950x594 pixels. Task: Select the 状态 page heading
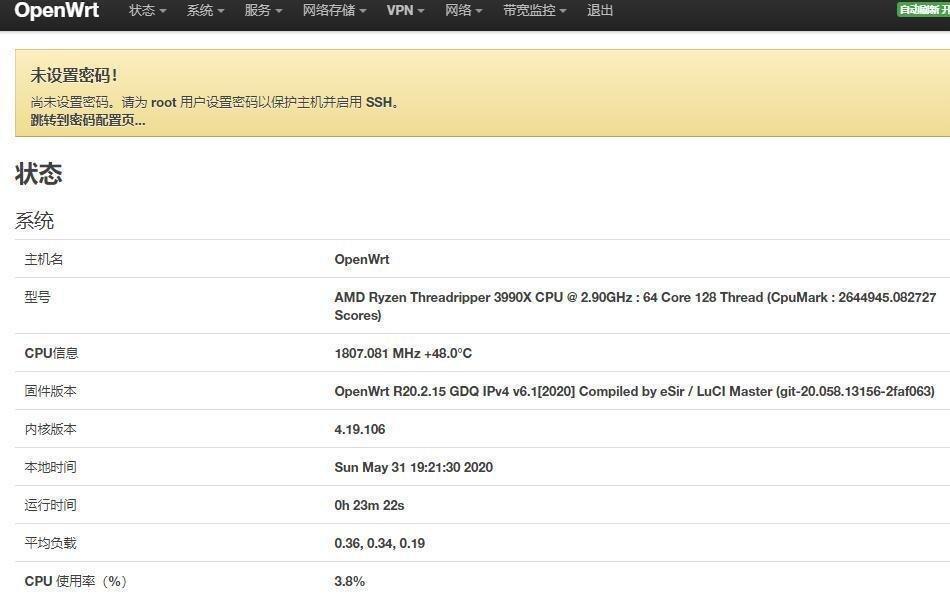pos(38,173)
